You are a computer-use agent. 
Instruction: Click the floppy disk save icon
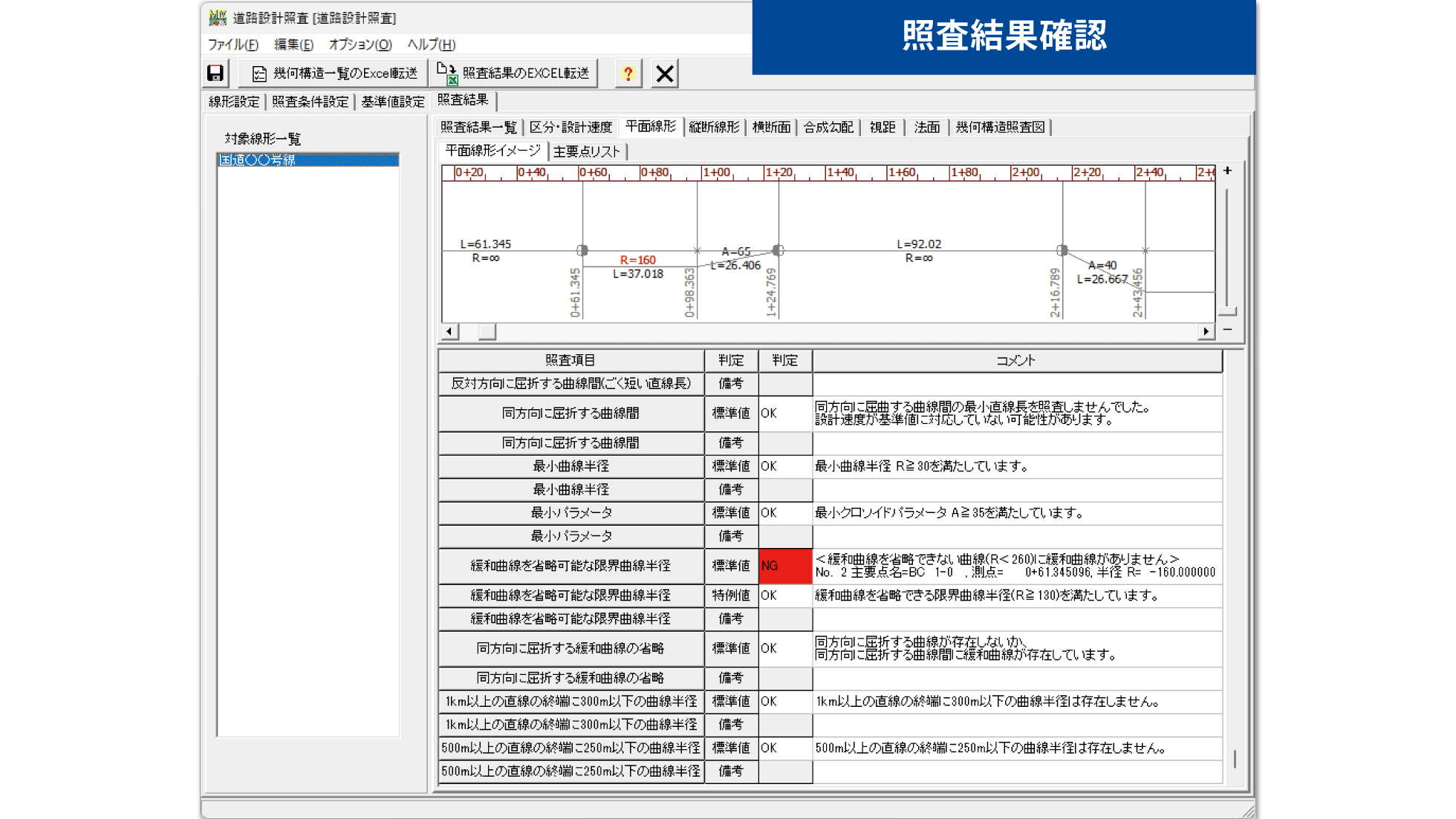(215, 73)
